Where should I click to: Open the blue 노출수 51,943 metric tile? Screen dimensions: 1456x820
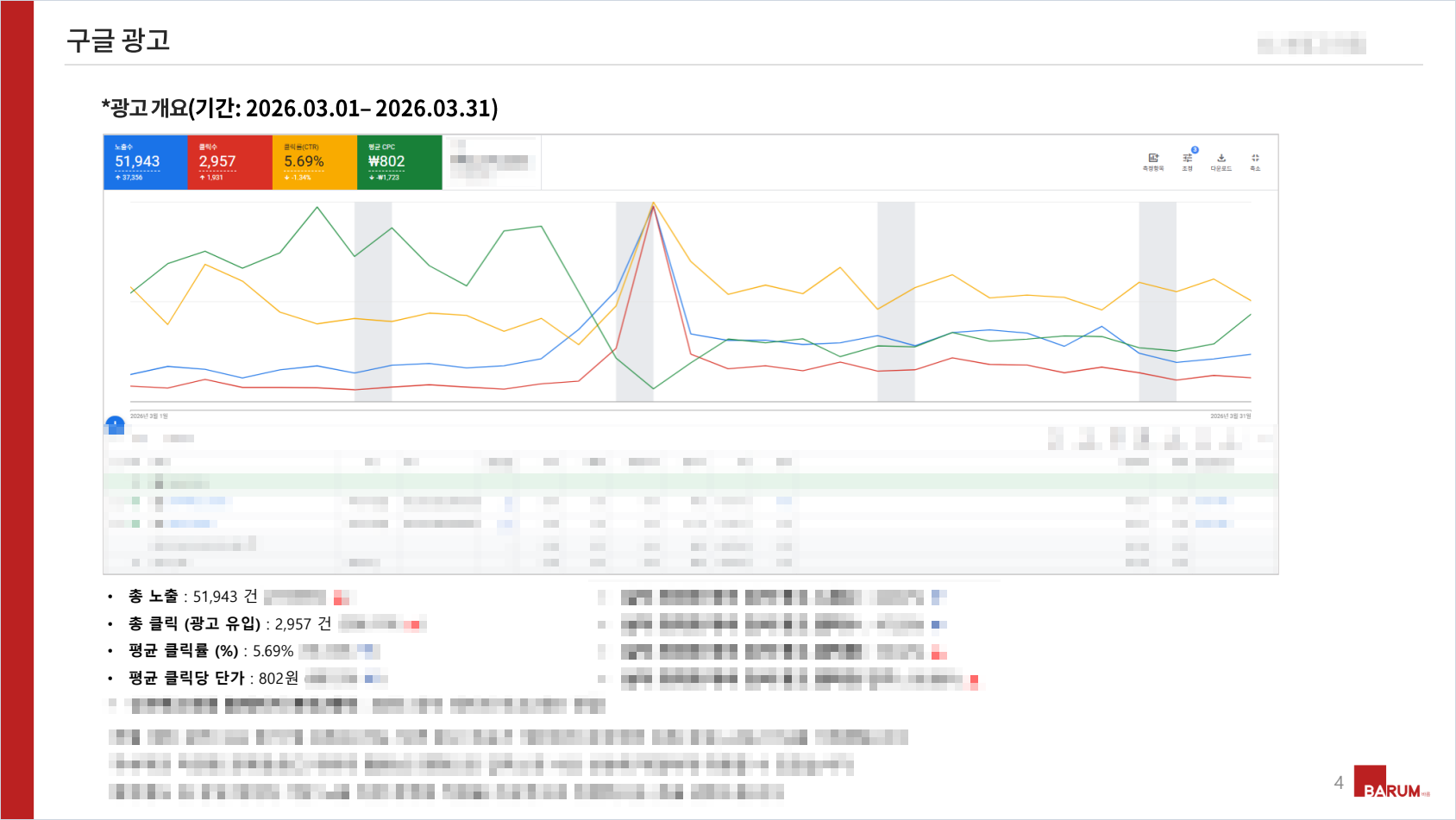(145, 162)
